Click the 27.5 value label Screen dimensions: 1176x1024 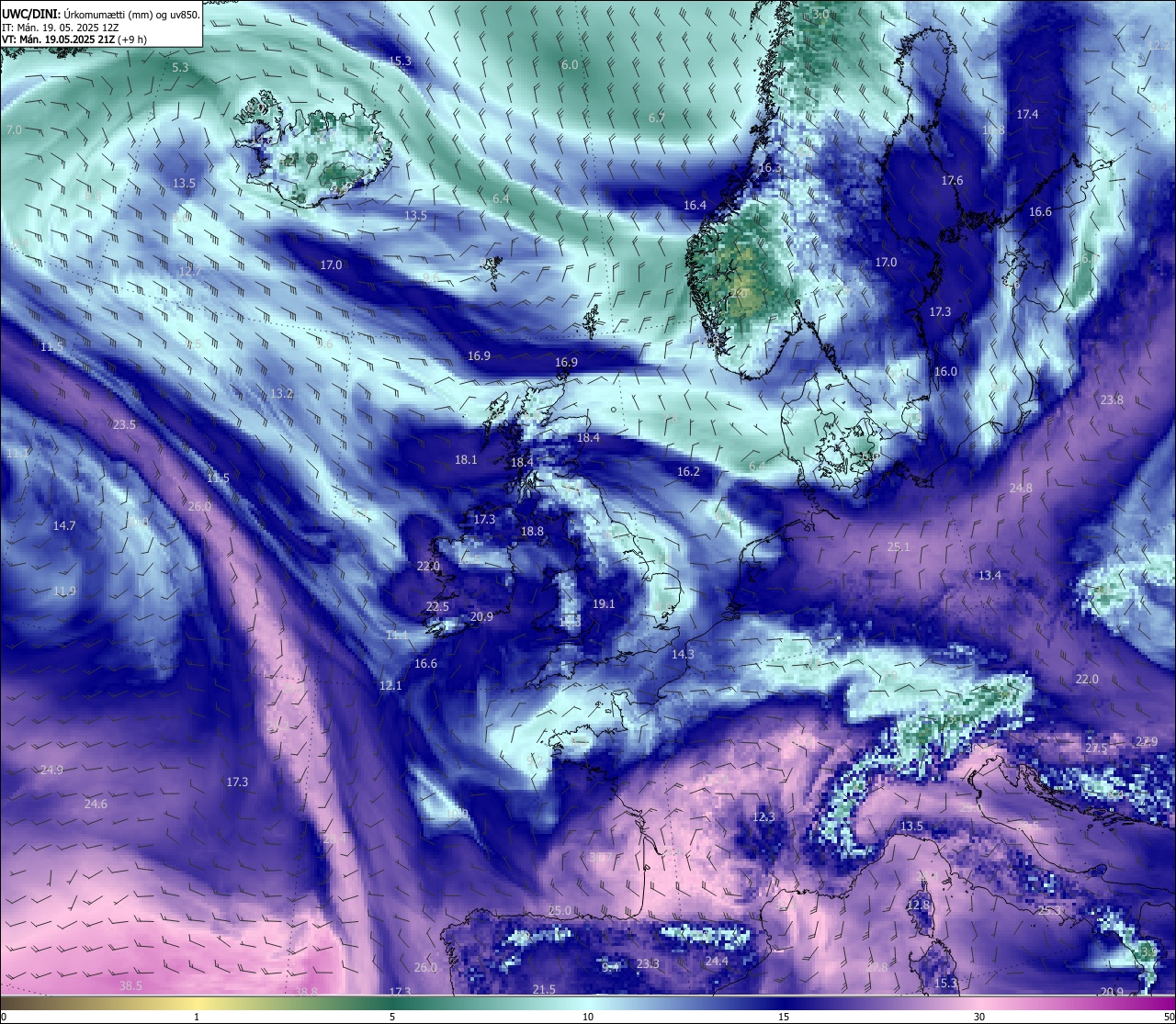(1096, 748)
